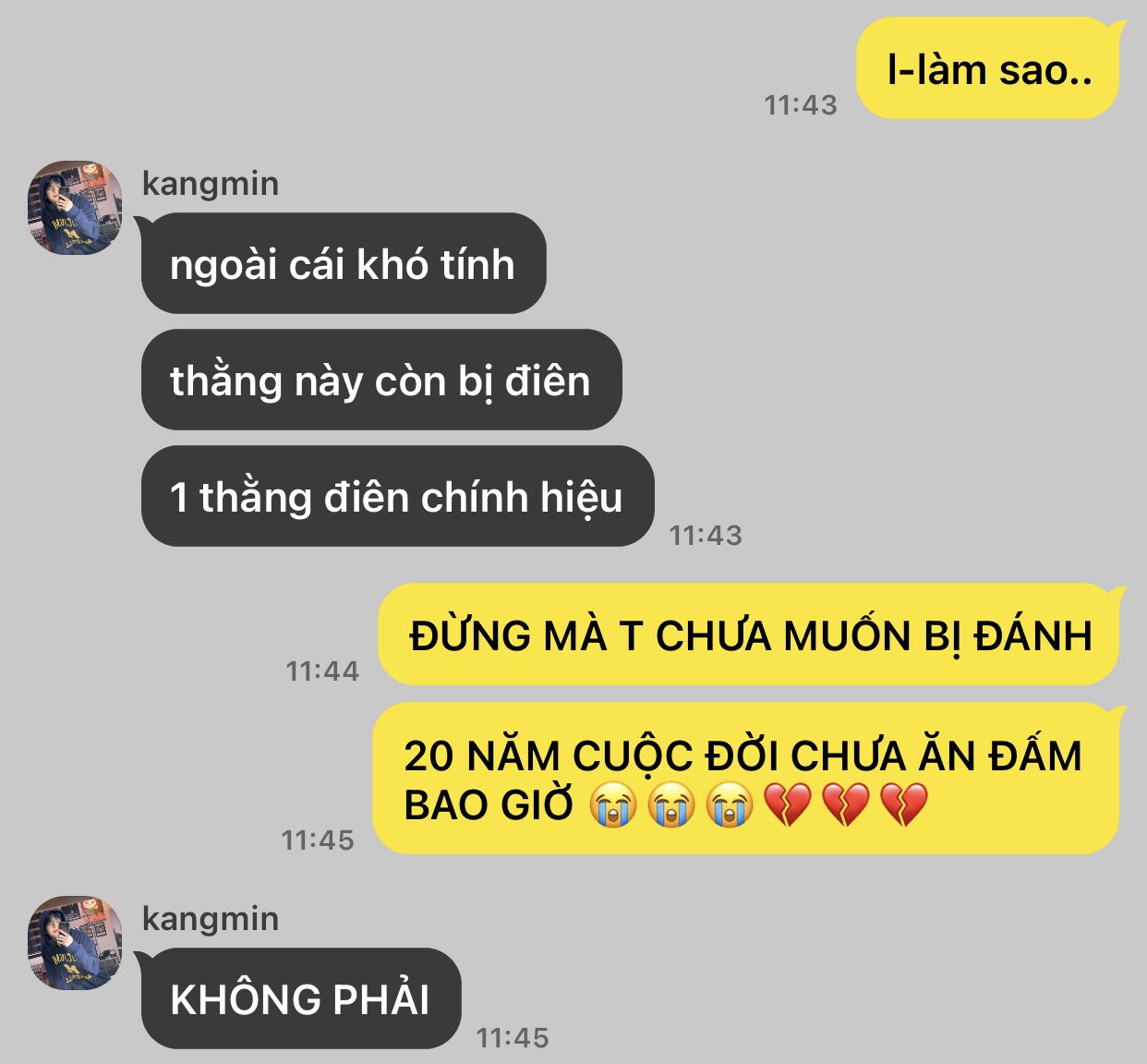Select the 'ngoài cái khó tính' bubble
1147x1064 pixels.
343,264
